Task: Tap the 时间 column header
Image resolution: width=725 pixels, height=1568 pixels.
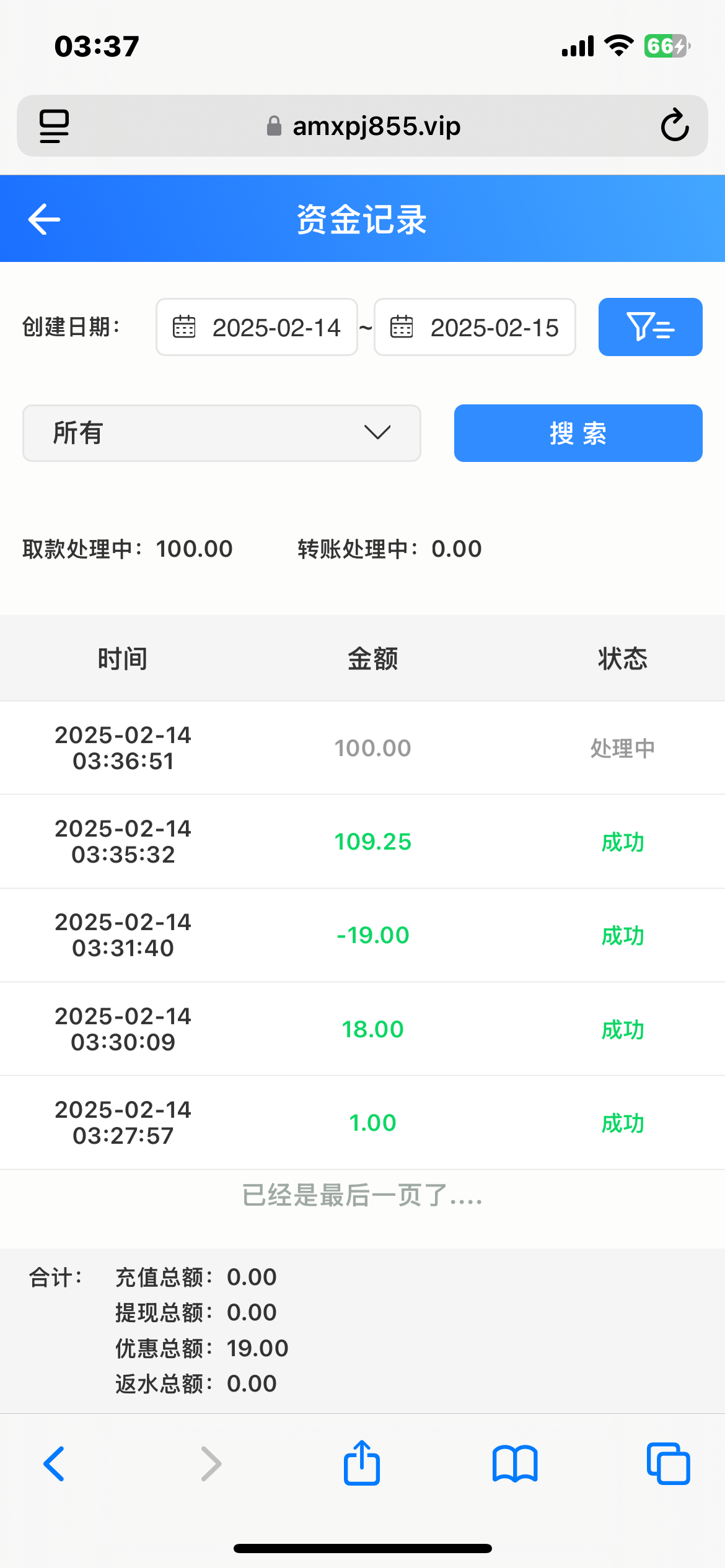Action: point(123,658)
